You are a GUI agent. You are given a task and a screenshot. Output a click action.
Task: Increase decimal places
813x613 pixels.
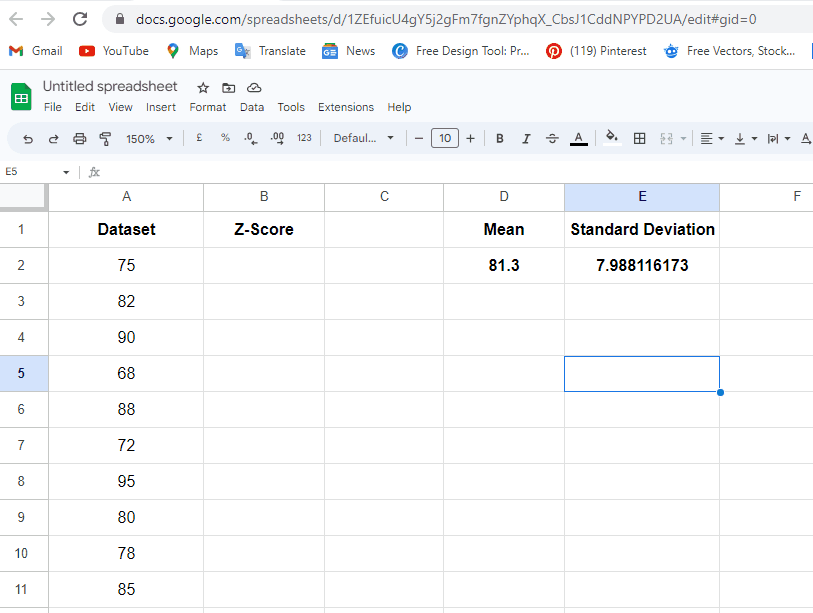pos(277,138)
